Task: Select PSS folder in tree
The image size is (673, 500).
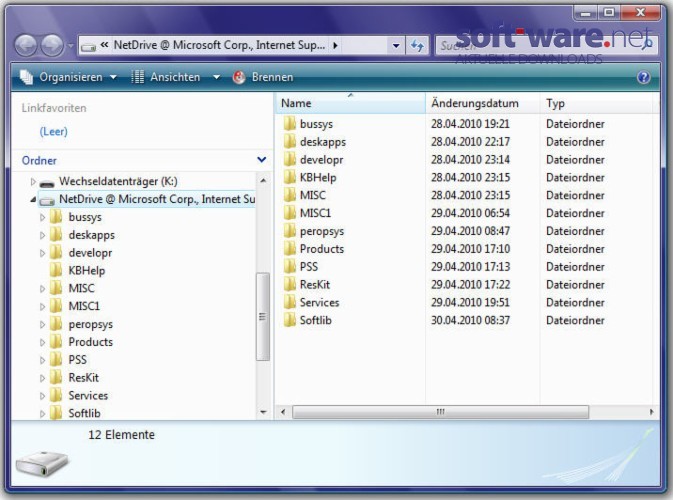Action: [78, 360]
